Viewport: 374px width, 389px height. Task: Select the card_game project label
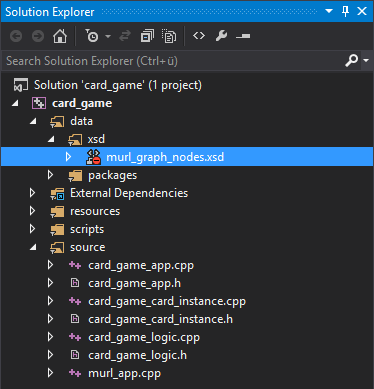pyautogui.click(x=82, y=103)
